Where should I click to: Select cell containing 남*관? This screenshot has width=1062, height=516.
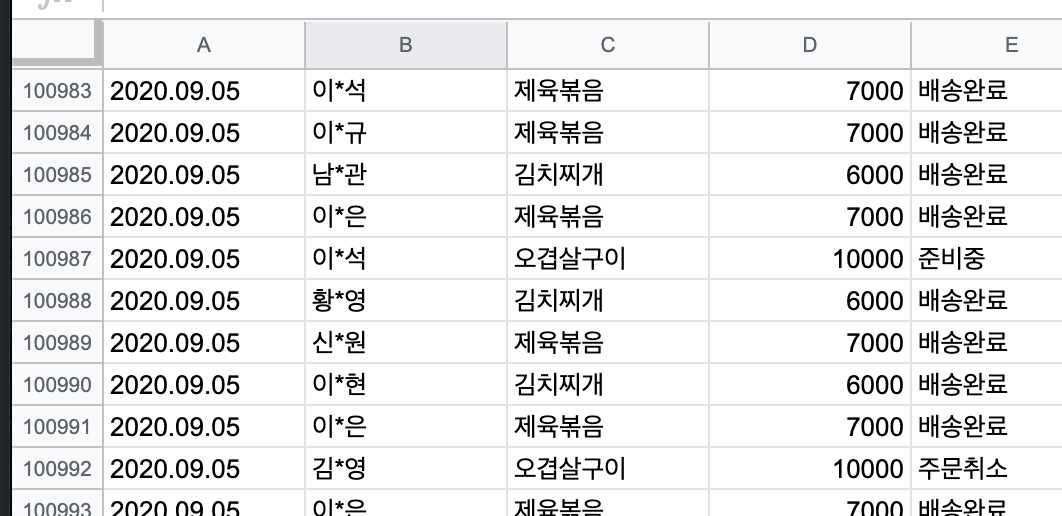click(x=405, y=175)
